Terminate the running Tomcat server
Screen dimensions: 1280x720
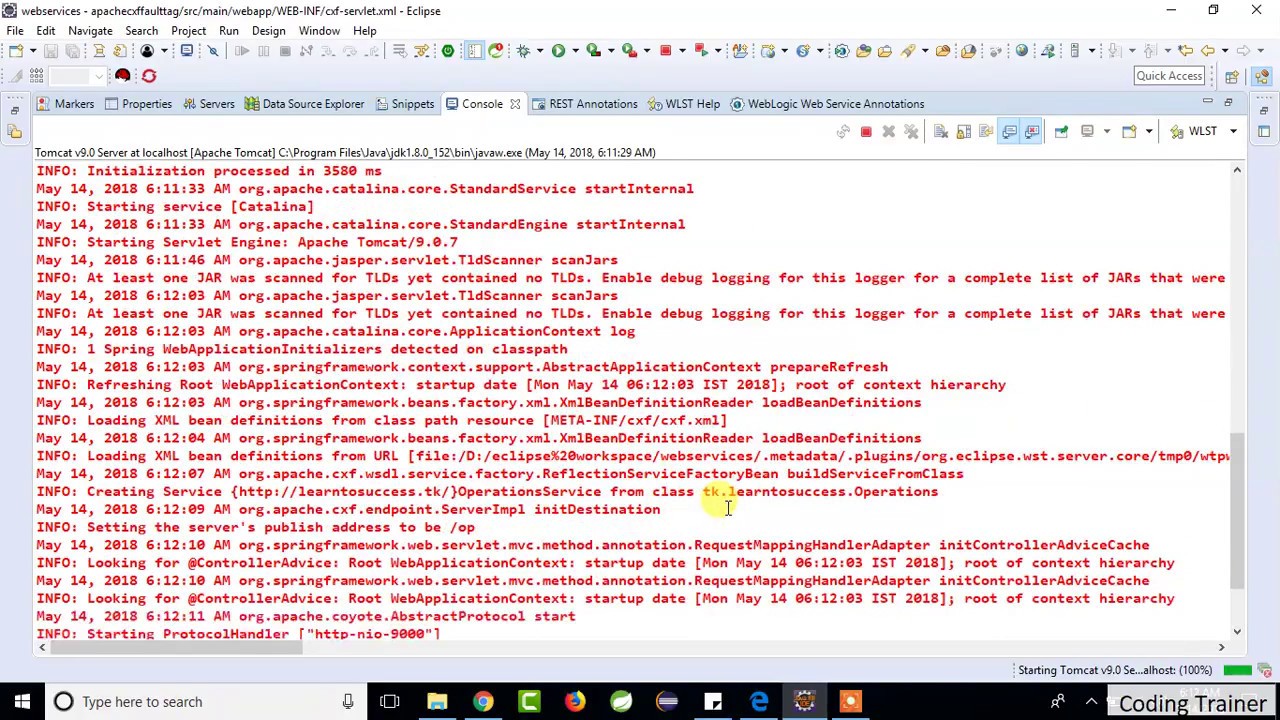[866, 131]
